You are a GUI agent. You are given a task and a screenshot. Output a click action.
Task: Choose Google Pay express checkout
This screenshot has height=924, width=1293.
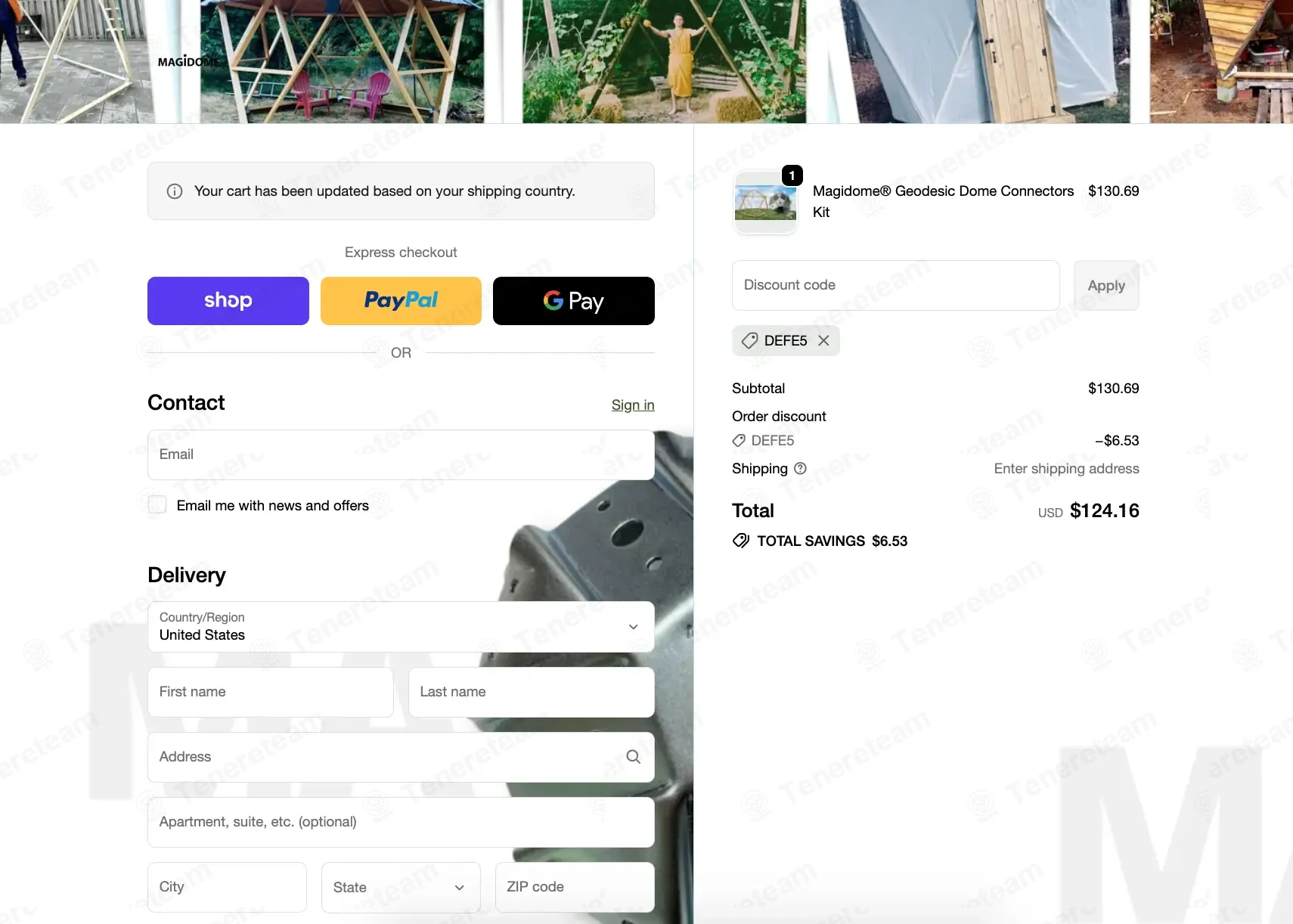click(574, 301)
